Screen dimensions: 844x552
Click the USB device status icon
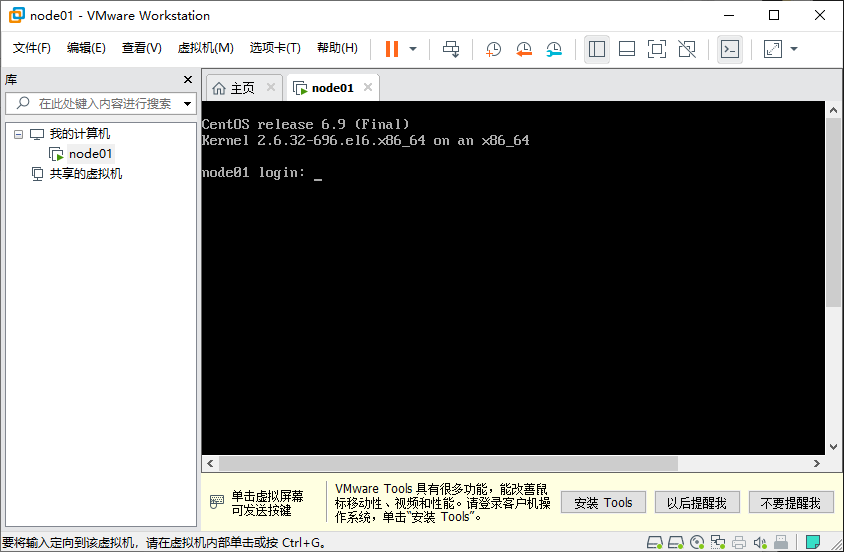tap(781, 542)
